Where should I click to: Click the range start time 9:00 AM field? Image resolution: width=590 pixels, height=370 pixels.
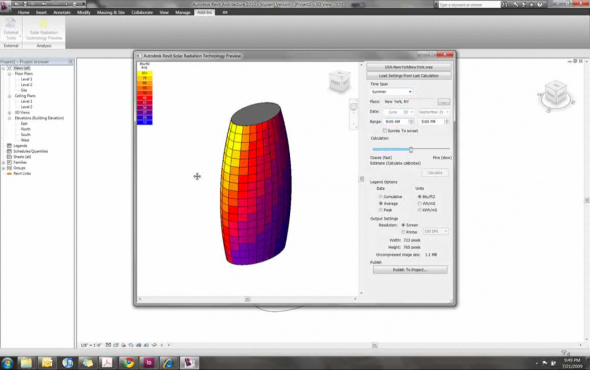coord(396,122)
